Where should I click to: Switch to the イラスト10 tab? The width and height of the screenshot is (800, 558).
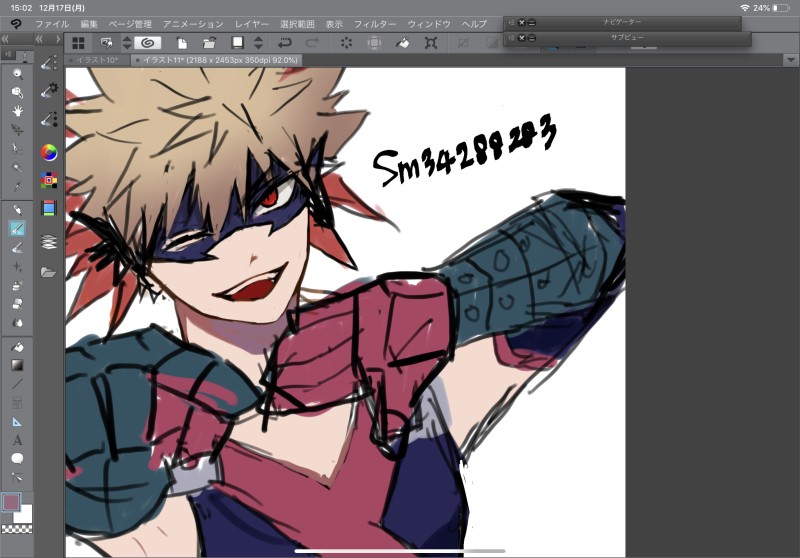tap(97, 60)
